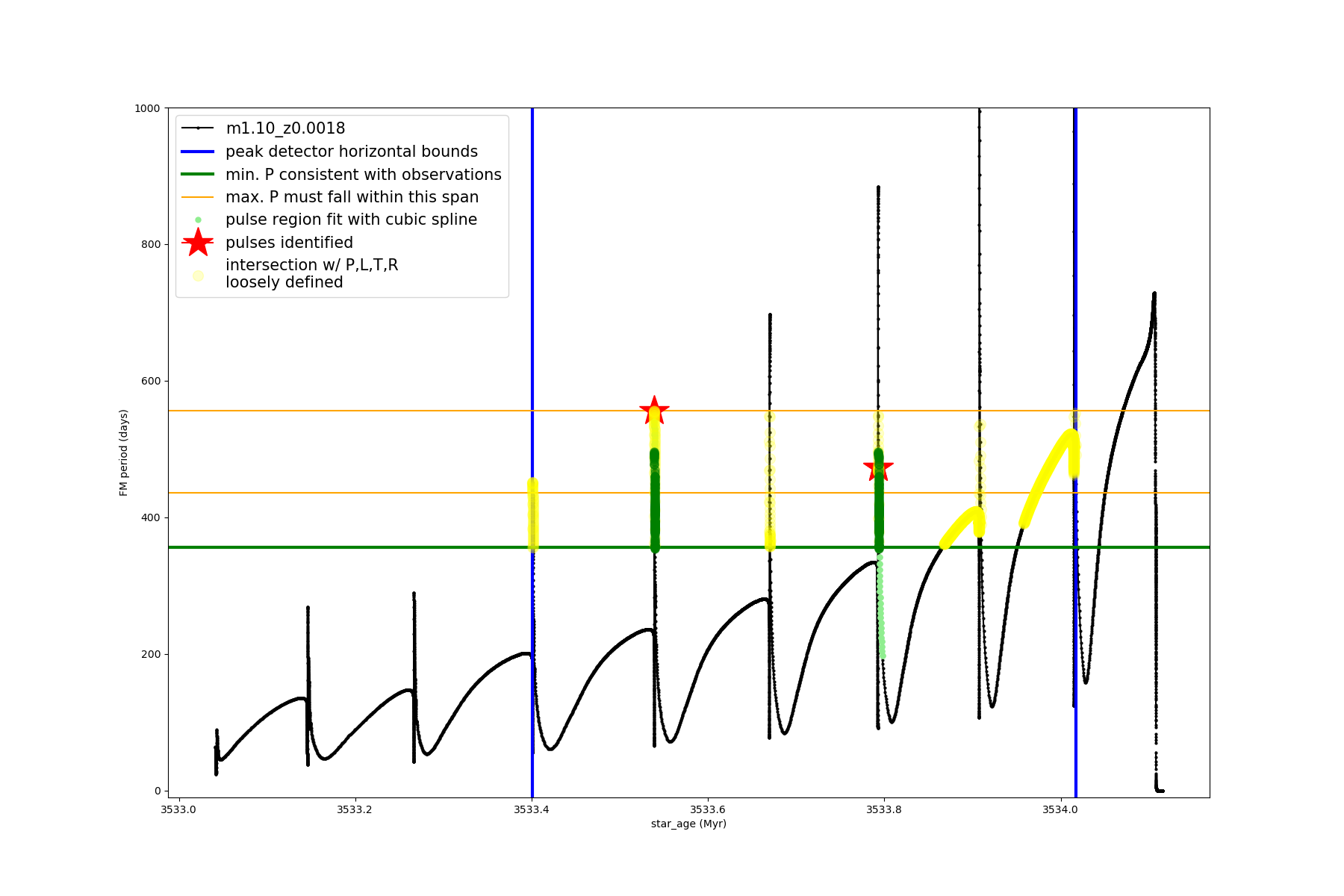Click the lower red star marker near 3533.8

(878, 468)
